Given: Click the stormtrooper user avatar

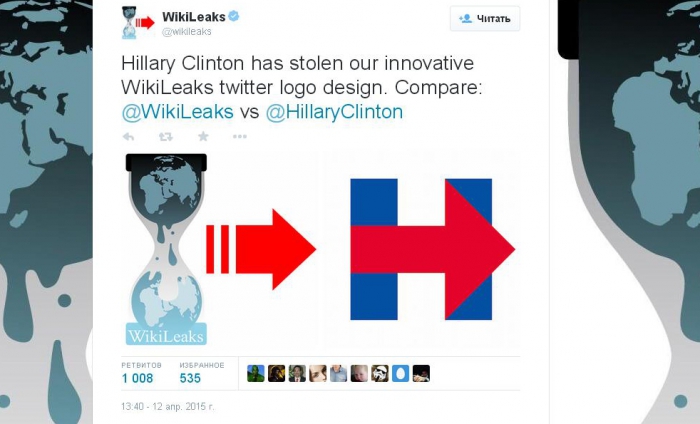Looking at the screenshot, I should 380,374.
